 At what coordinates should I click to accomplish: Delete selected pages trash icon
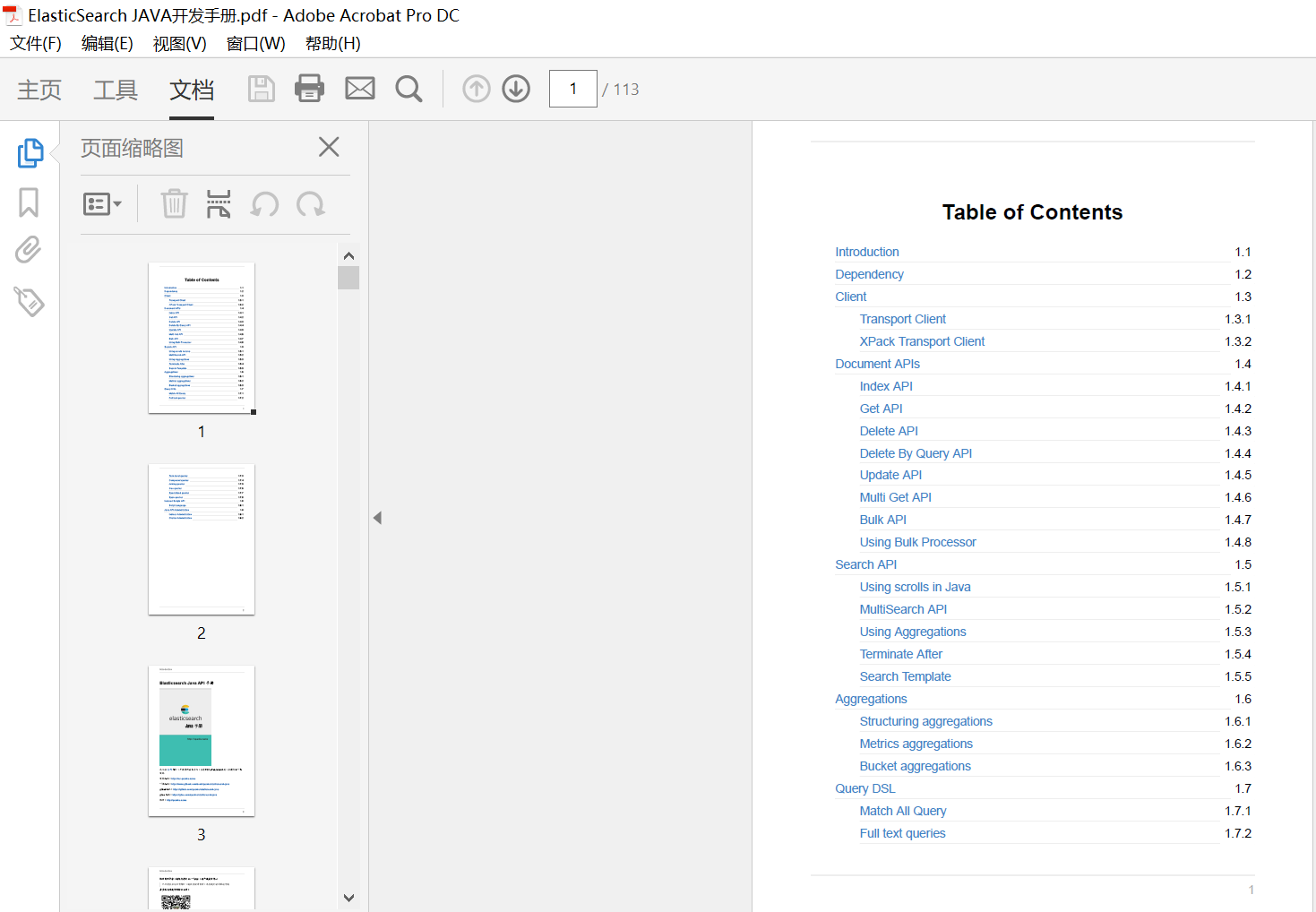coord(174,204)
